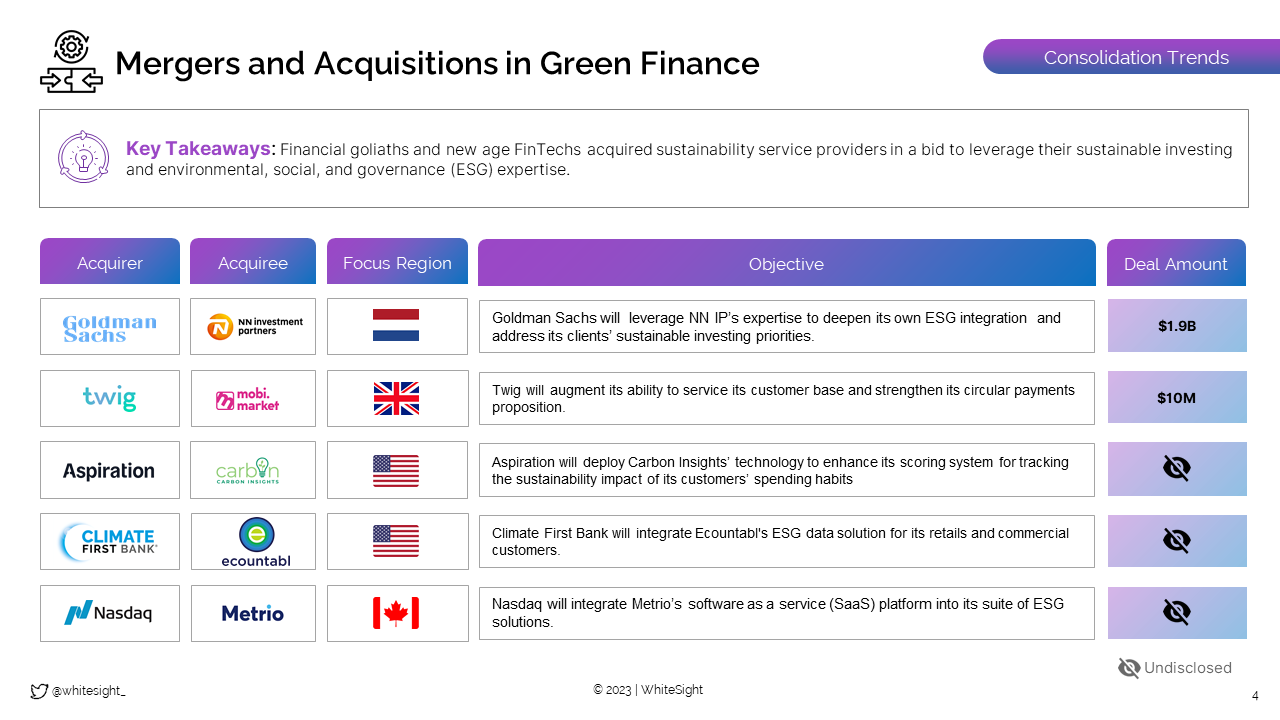Click the Nasdaq logo
The image size is (1280, 720).
[109, 613]
